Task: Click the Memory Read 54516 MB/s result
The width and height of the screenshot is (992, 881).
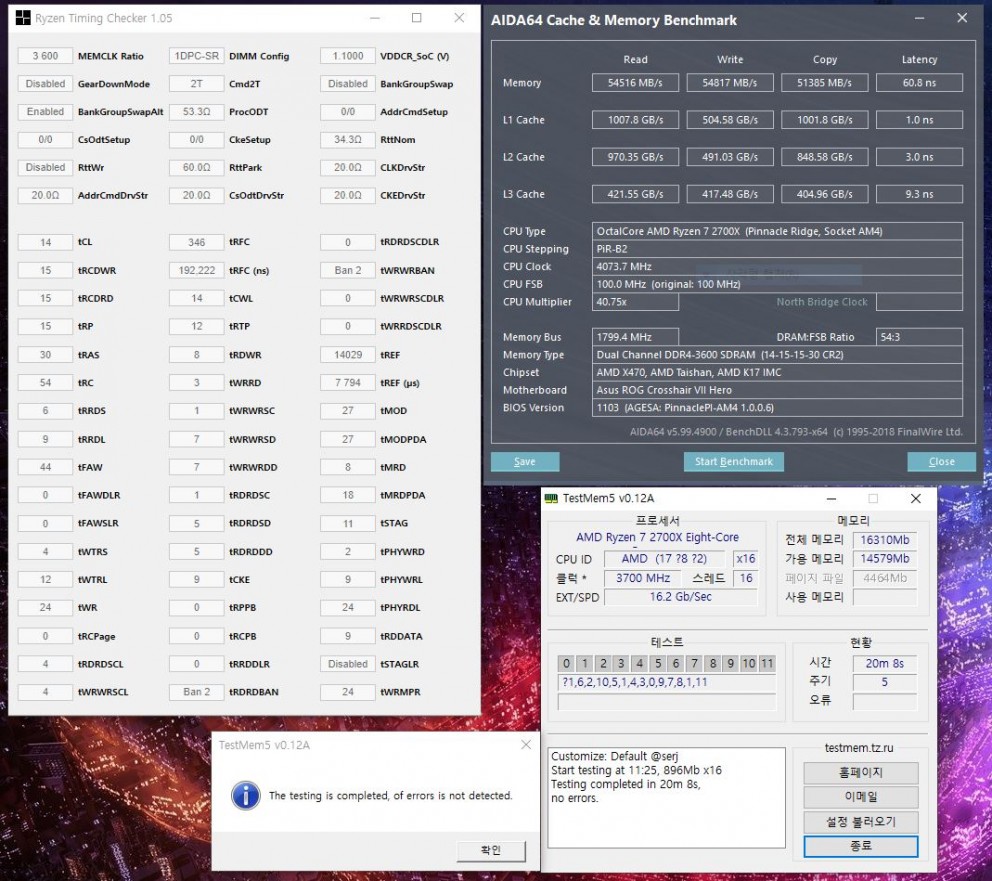Action: click(x=635, y=83)
